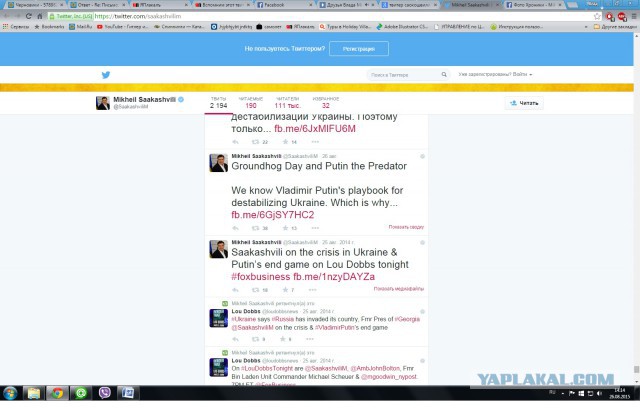
Task: Click the Регистрация button
Action: (x=359, y=49)
